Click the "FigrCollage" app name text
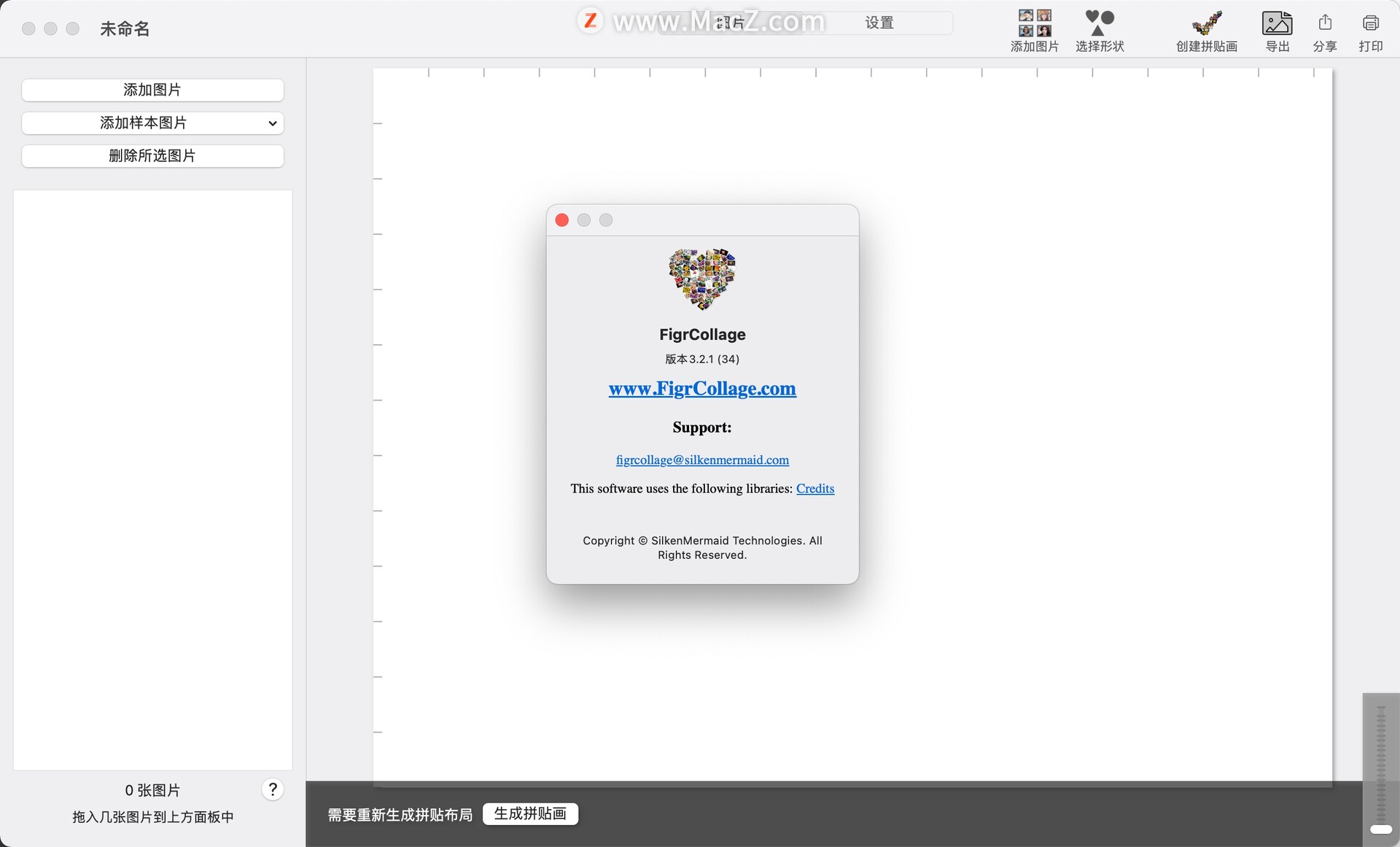1400x847 pixels. [x=702, y=334]
